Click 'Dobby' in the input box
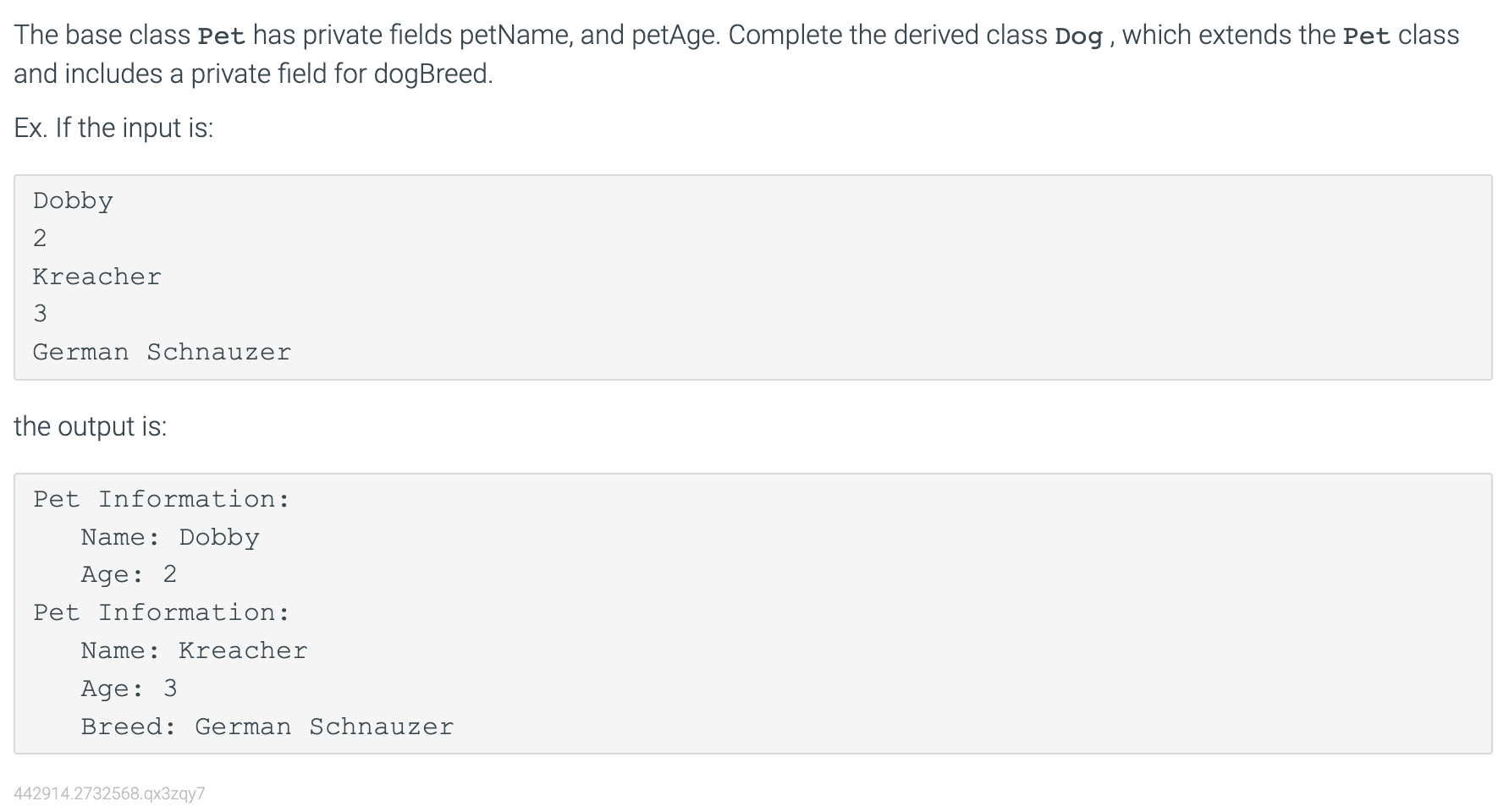 (x=73, y=201)
